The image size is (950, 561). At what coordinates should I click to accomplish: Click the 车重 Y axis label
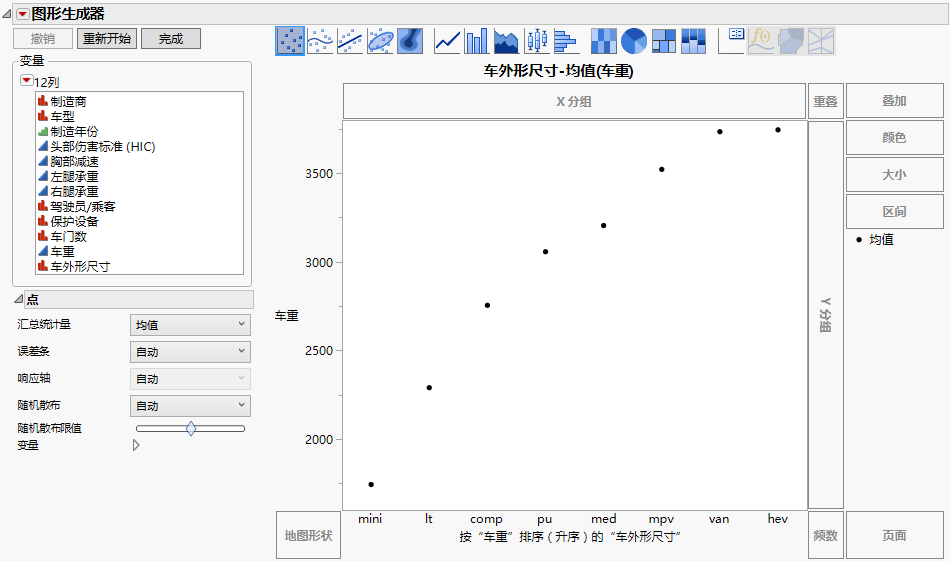(287, 315)
